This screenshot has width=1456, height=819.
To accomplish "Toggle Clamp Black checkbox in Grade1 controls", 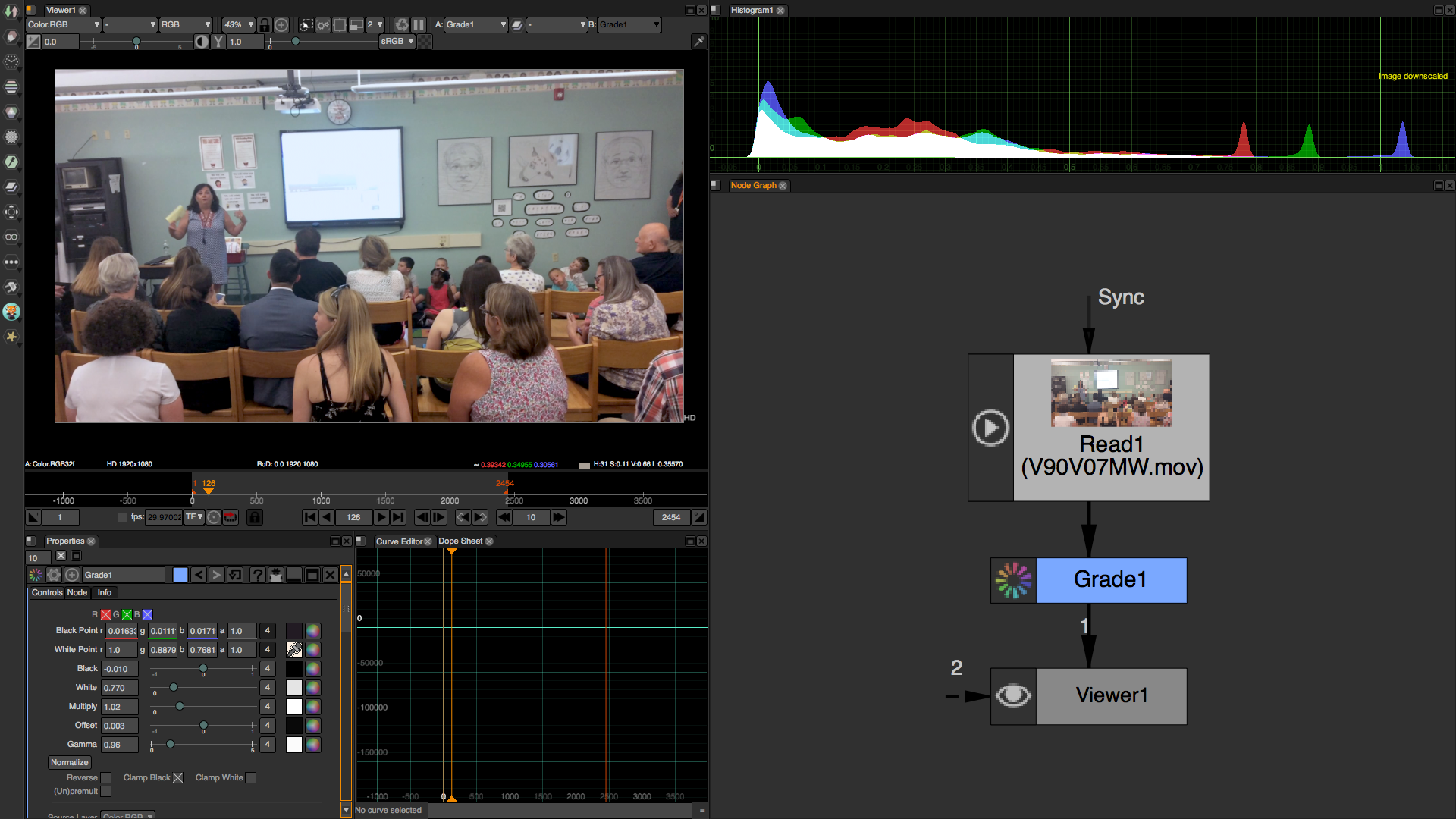I will tap(177, 777).
